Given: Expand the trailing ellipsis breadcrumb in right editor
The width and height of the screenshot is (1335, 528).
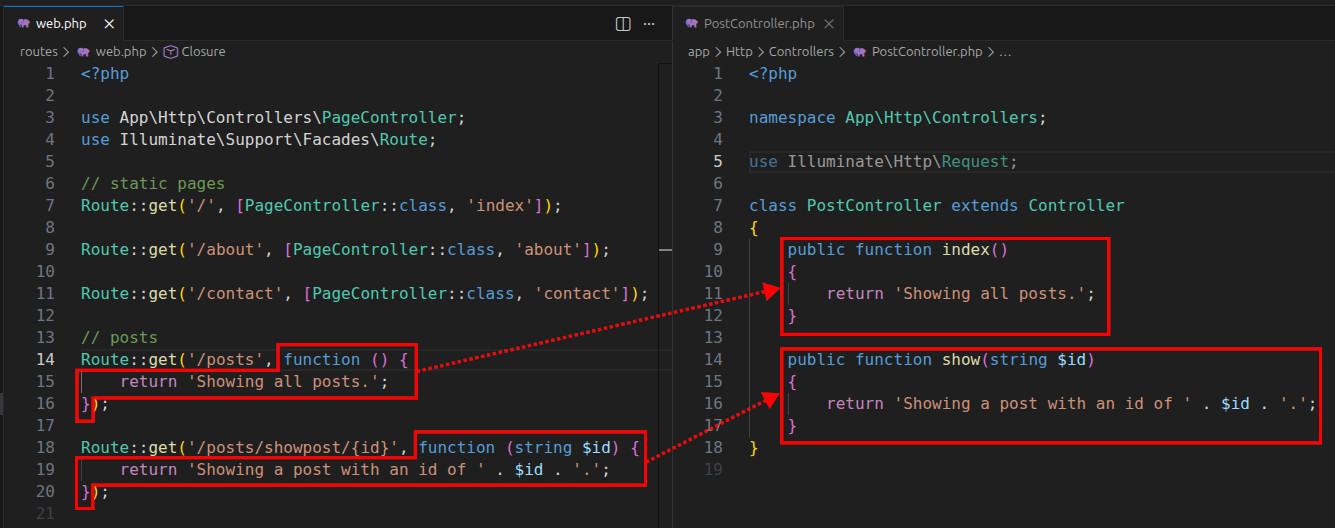Looking at the screenshot, I should tap(1005, 51).
